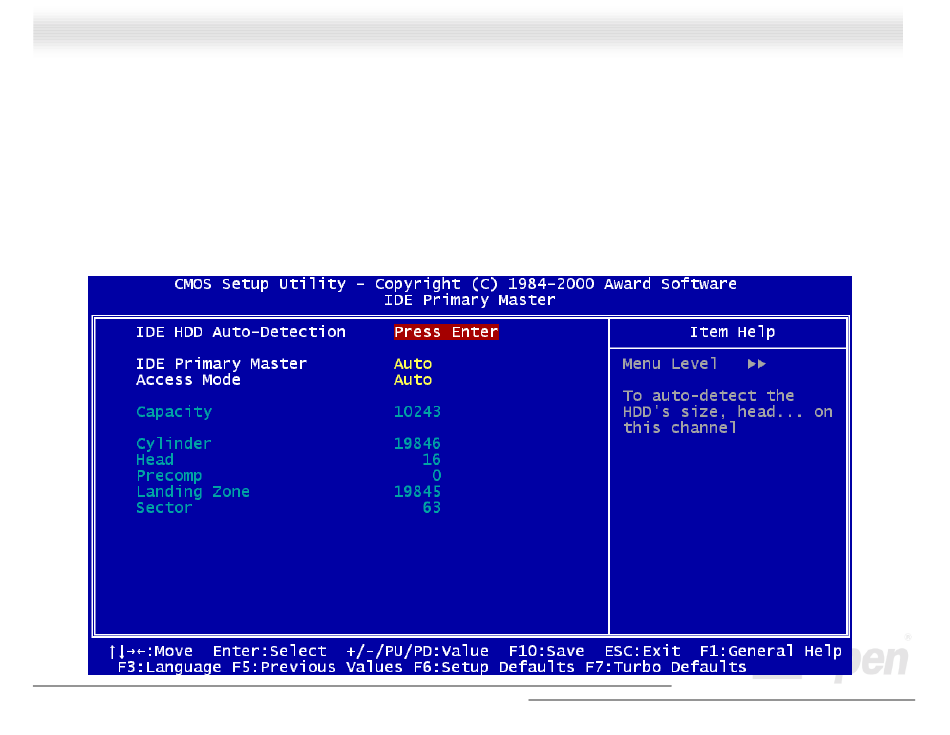This screenshot has height=735, width=950.
Task: Click the Cylinder value 19846
Action: (x=417, y=444)
